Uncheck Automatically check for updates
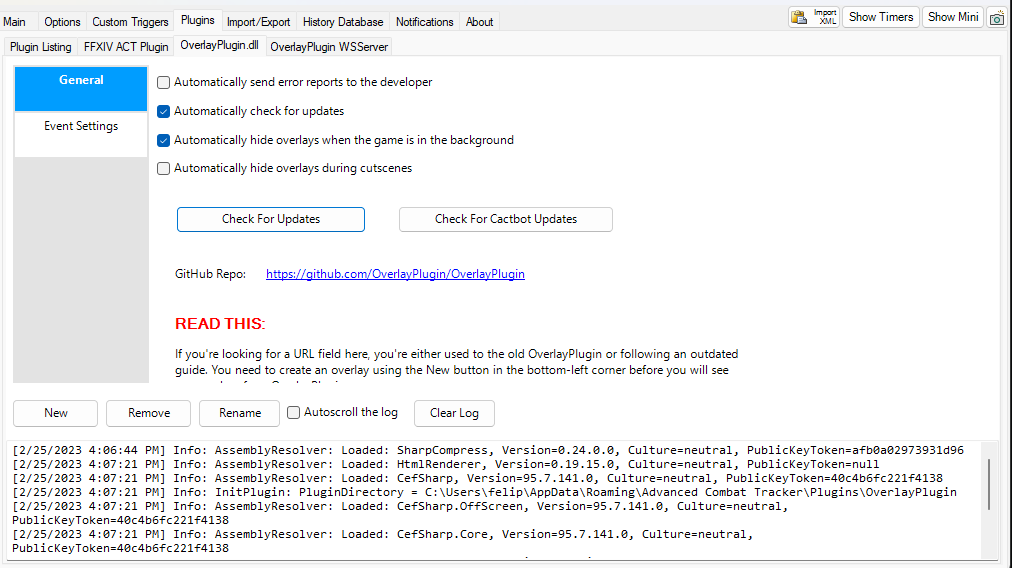Viewport: 1012px width, 568px height. (164, 112)
